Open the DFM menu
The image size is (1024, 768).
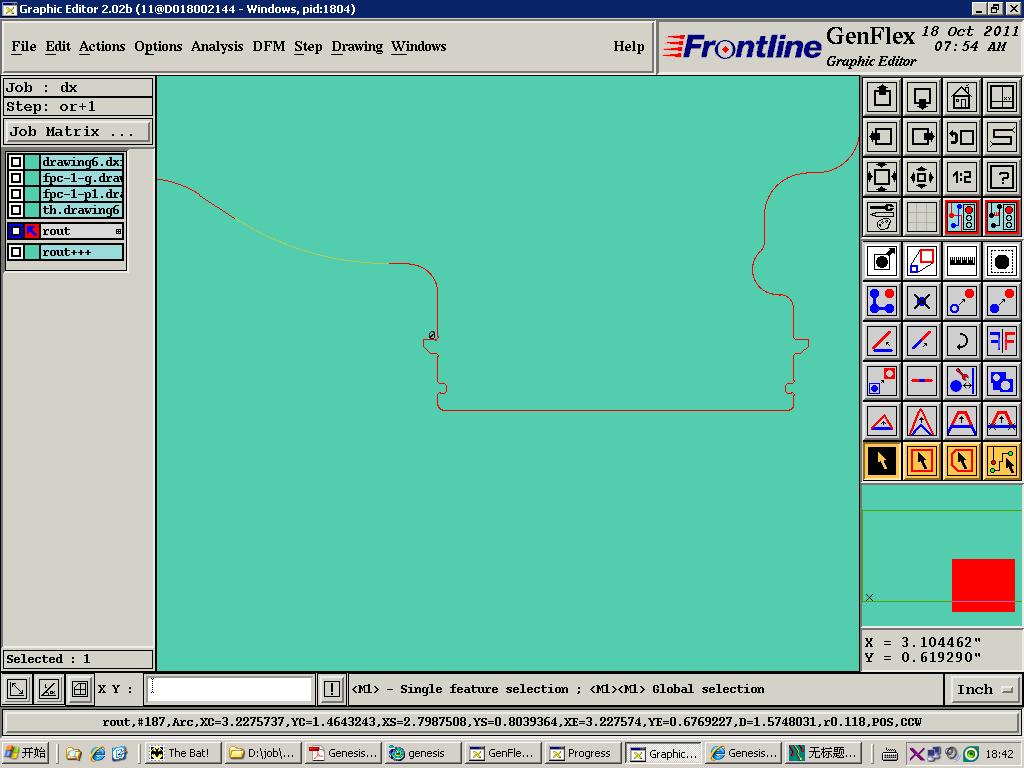pos(269,46)
